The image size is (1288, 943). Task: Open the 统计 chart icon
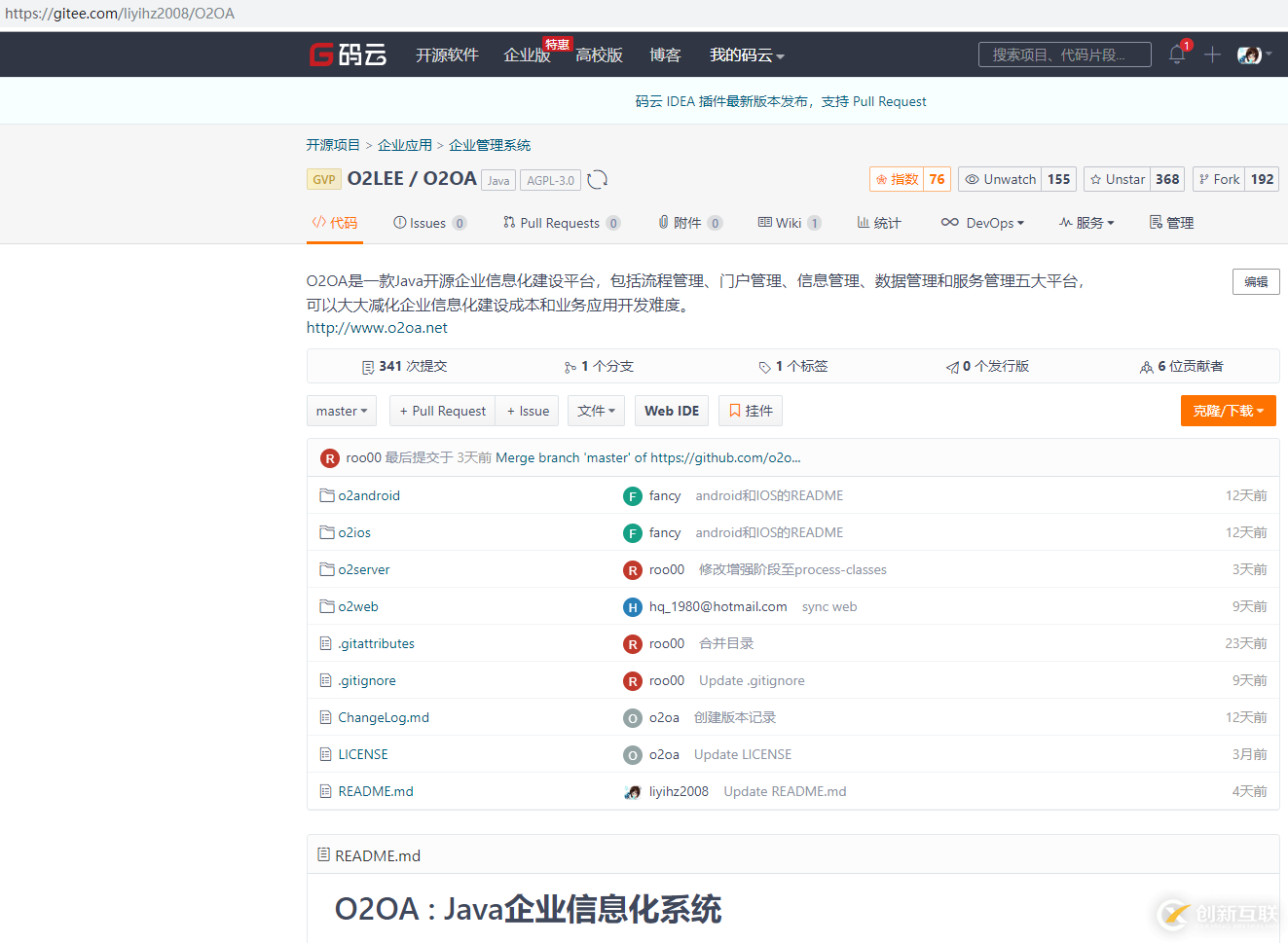click(x=863, y=222)
